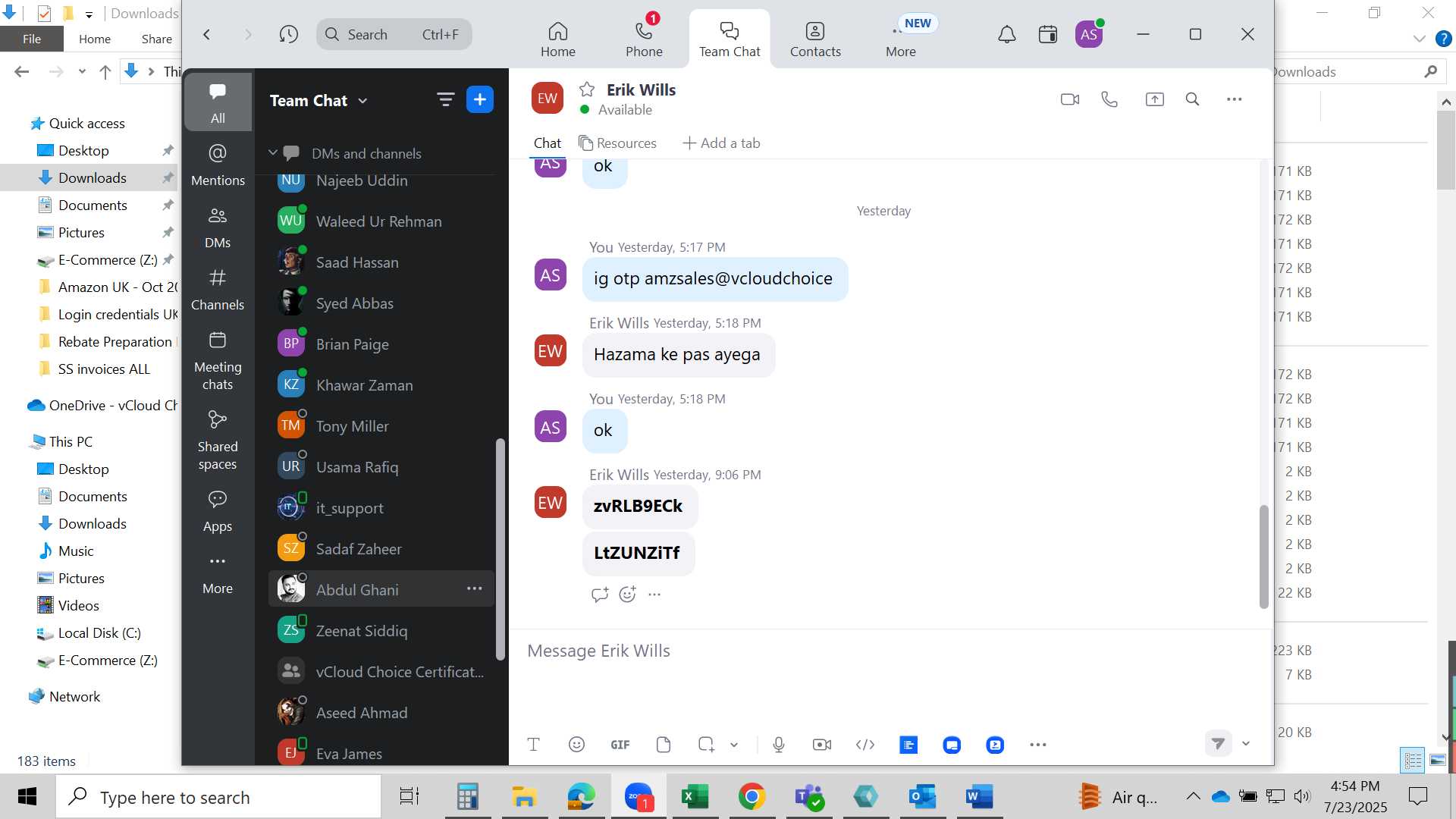Select the Team Chat tab

click(x=730, y=39)
